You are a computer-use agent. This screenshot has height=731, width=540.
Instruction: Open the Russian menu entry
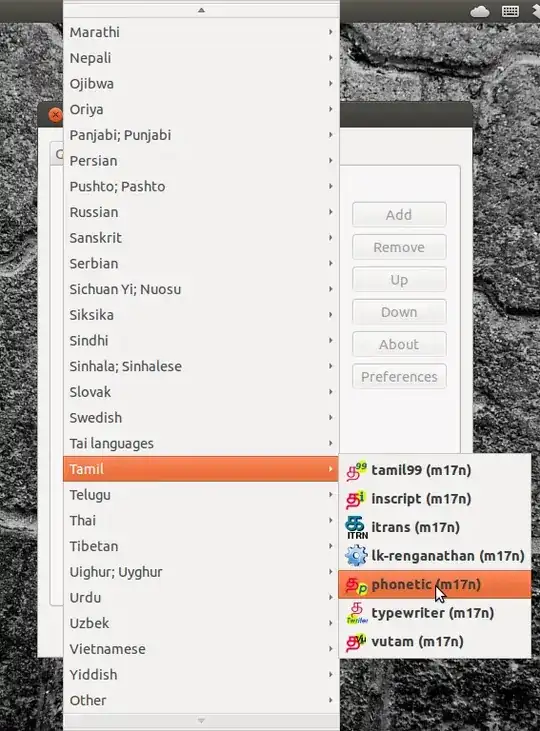[x=201, y=212]
